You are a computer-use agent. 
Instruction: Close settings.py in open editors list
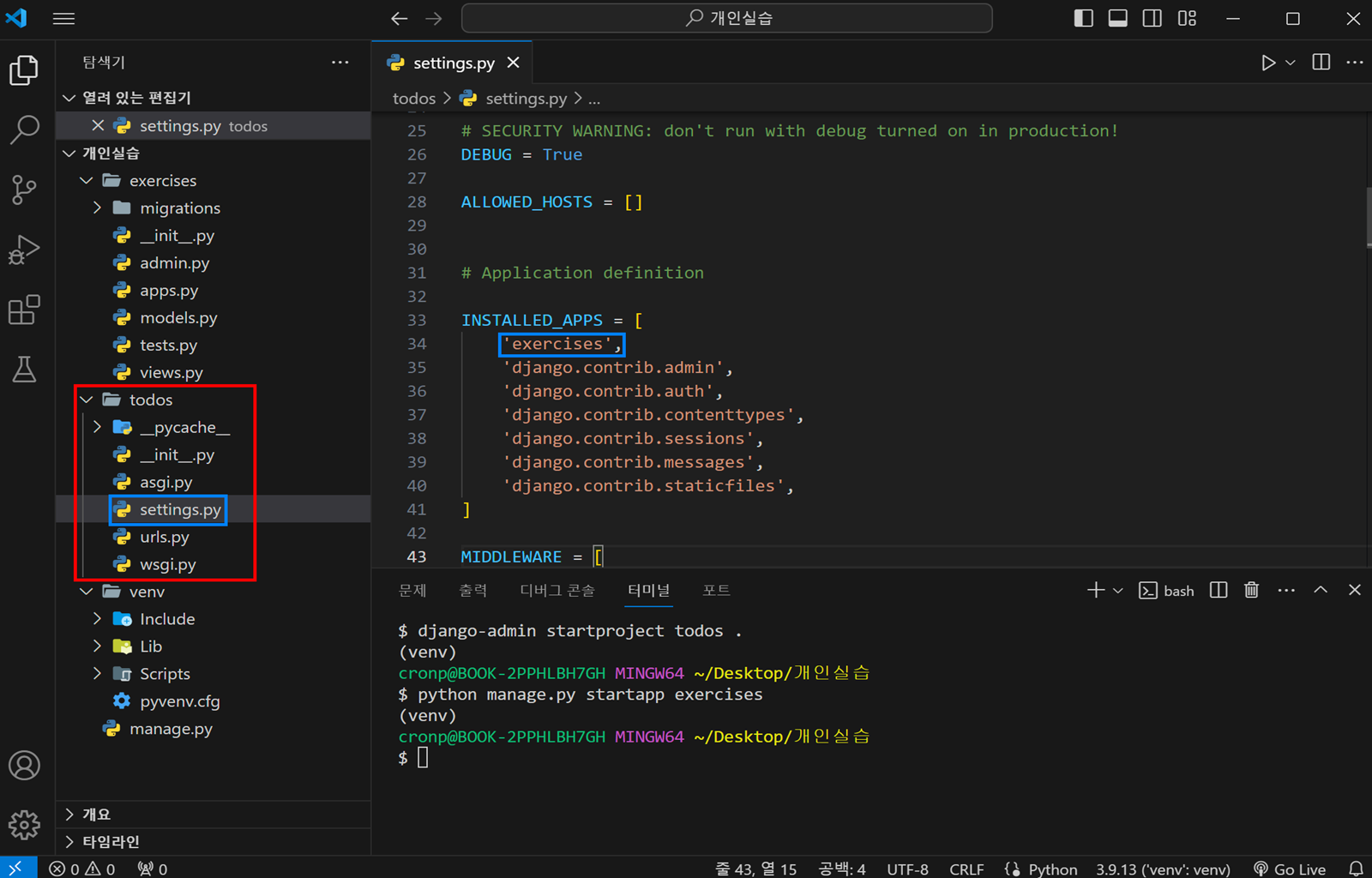pyautogui.click(x=98, y=126)
